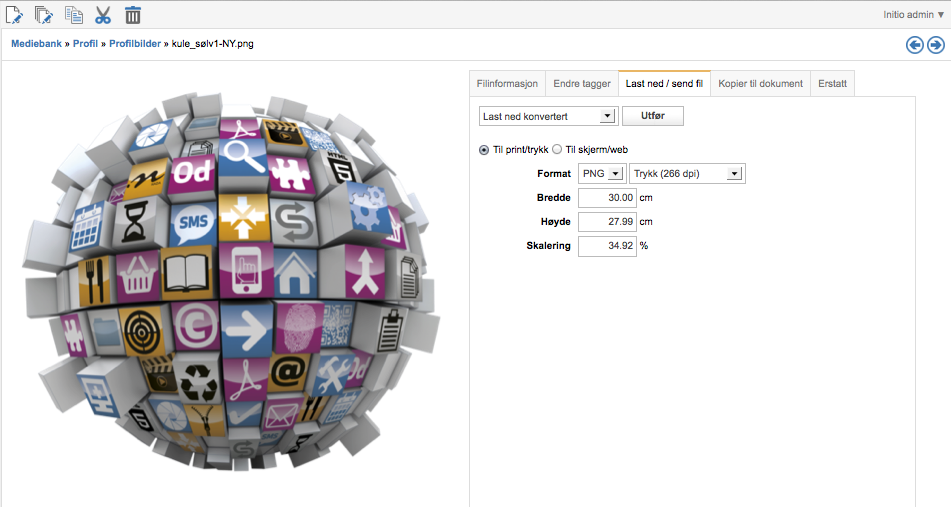
Task: Delete the file using trash icon
Action: [133, 14]
